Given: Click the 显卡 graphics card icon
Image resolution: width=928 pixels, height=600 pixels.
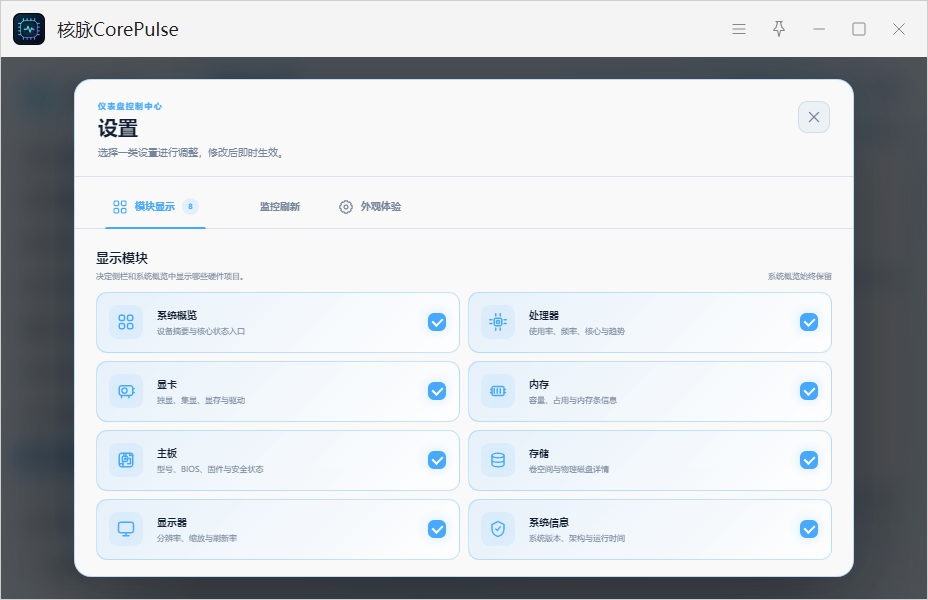Looking at the screenshot, I should [x=126, y=391].
